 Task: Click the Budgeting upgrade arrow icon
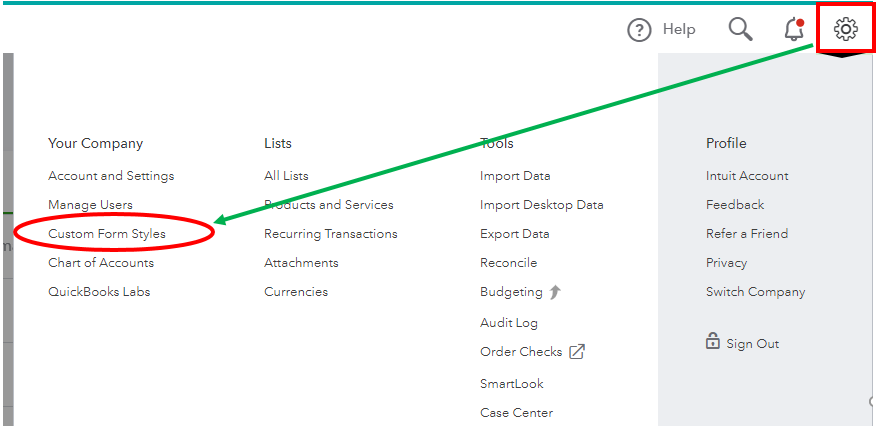[x=555, y=292]
